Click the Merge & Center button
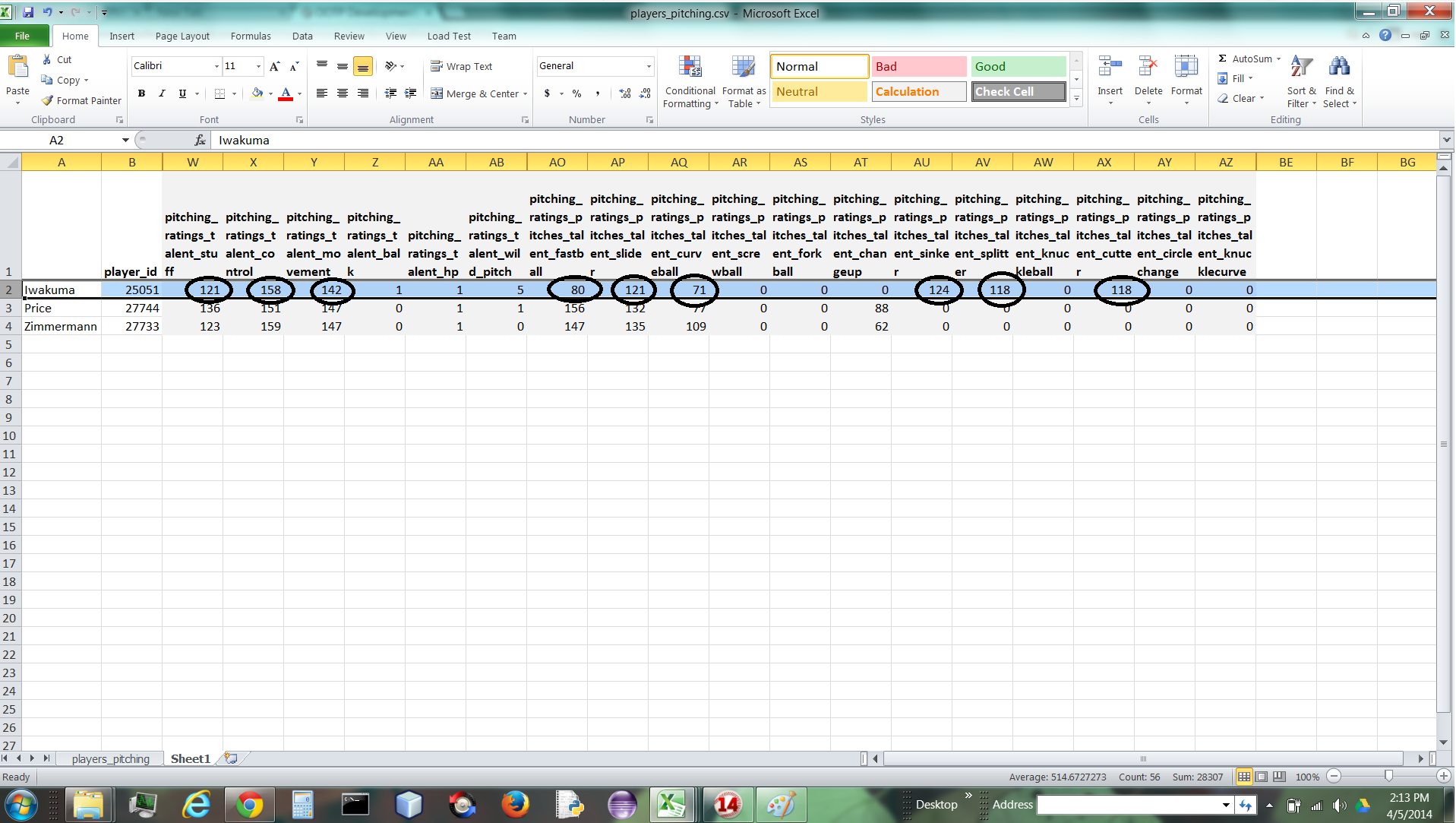This screenshot has width=1456, height=823. pos(478,93)
